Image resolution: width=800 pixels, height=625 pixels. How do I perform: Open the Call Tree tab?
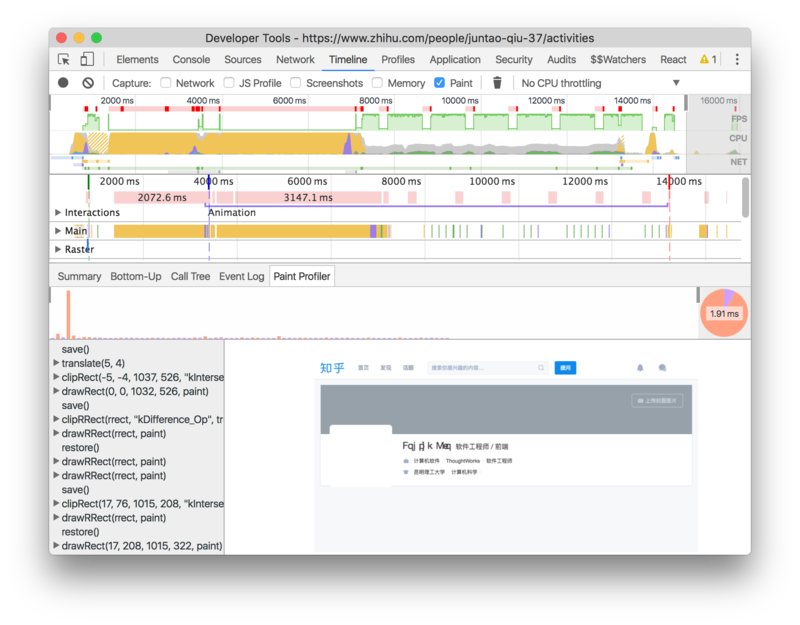[190, 276]
